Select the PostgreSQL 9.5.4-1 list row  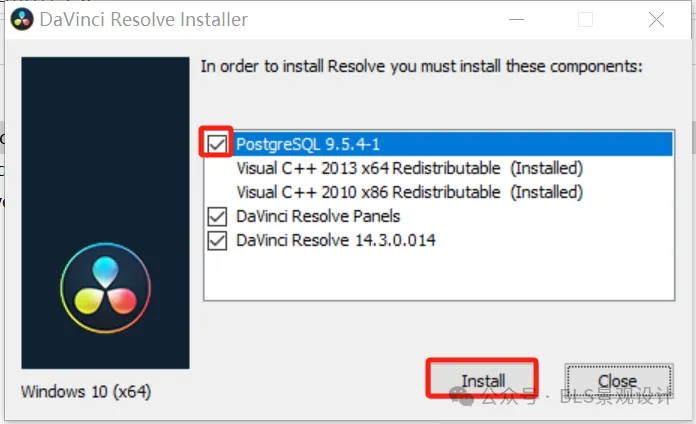pos(439,144)
